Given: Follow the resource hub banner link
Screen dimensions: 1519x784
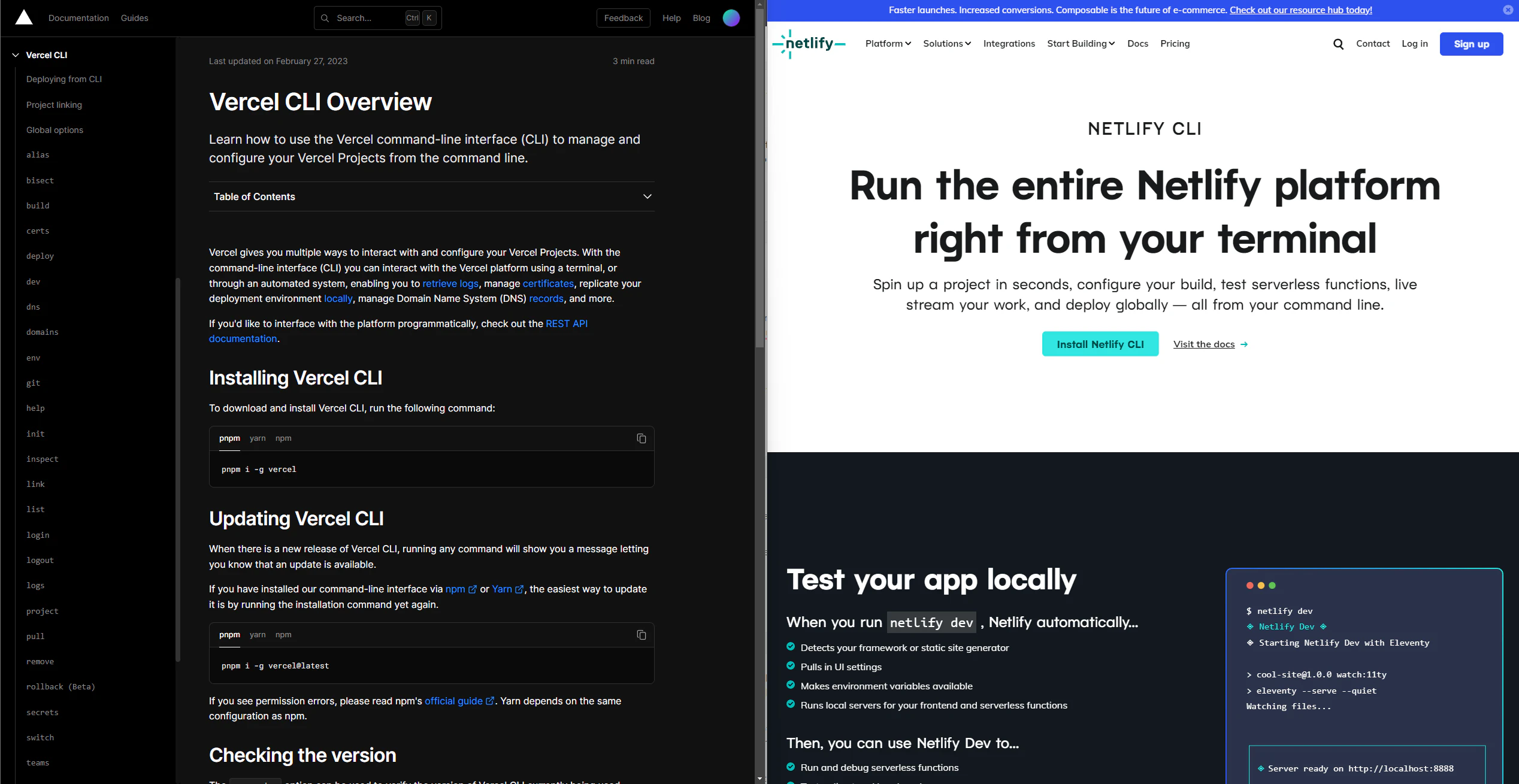Looking at the screenshot, I should [1300, 10].
